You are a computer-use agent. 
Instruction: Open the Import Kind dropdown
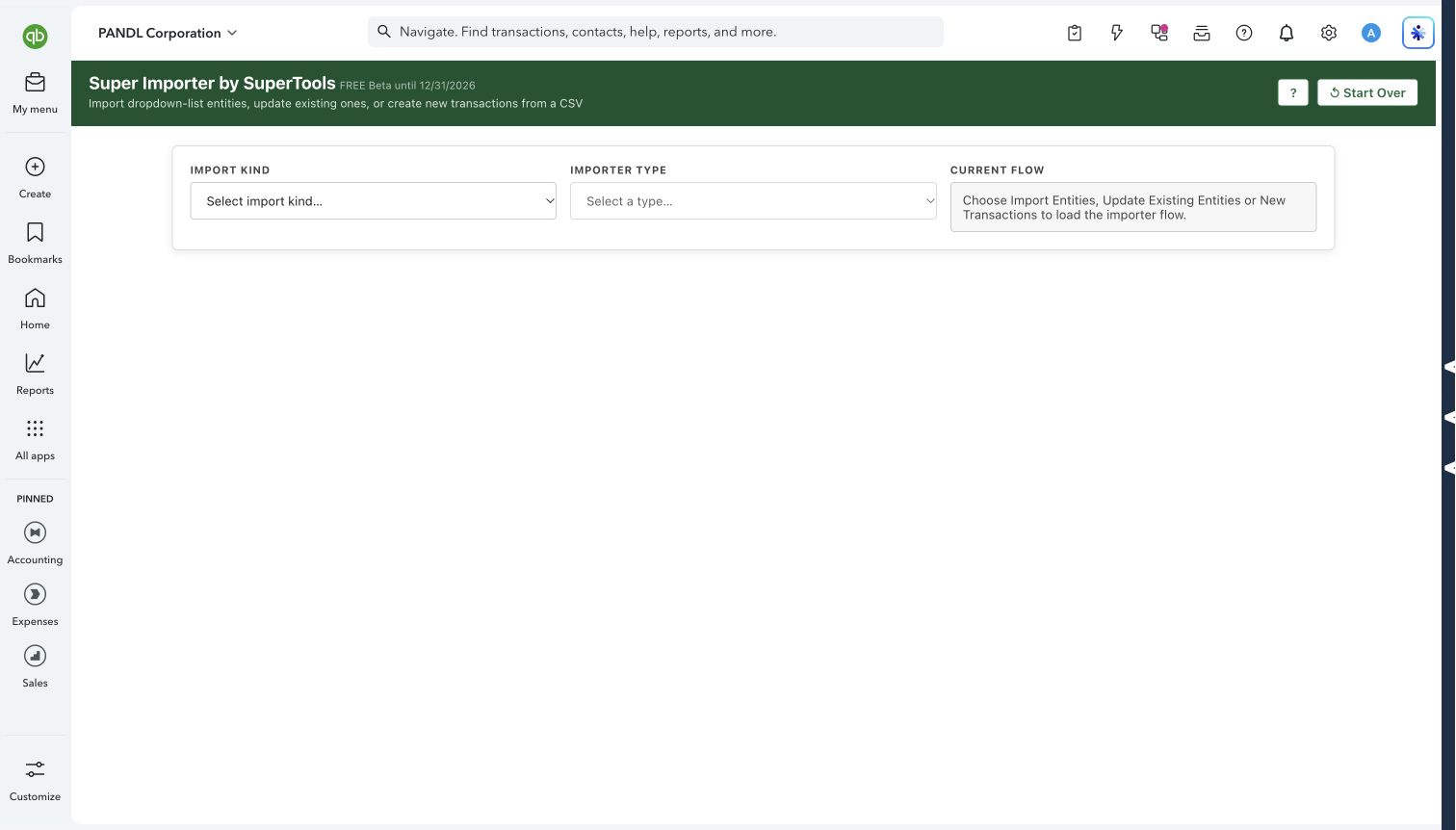(374, 201)
